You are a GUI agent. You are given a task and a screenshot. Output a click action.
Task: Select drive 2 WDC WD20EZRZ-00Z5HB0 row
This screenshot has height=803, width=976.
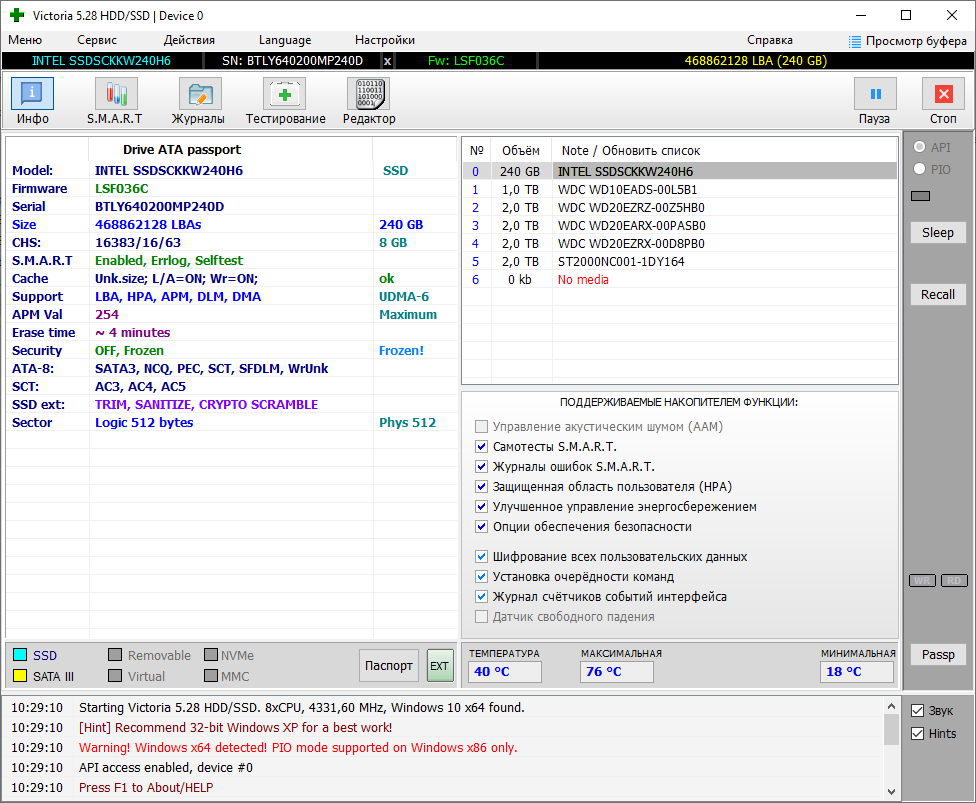click(x=680, y=207)
